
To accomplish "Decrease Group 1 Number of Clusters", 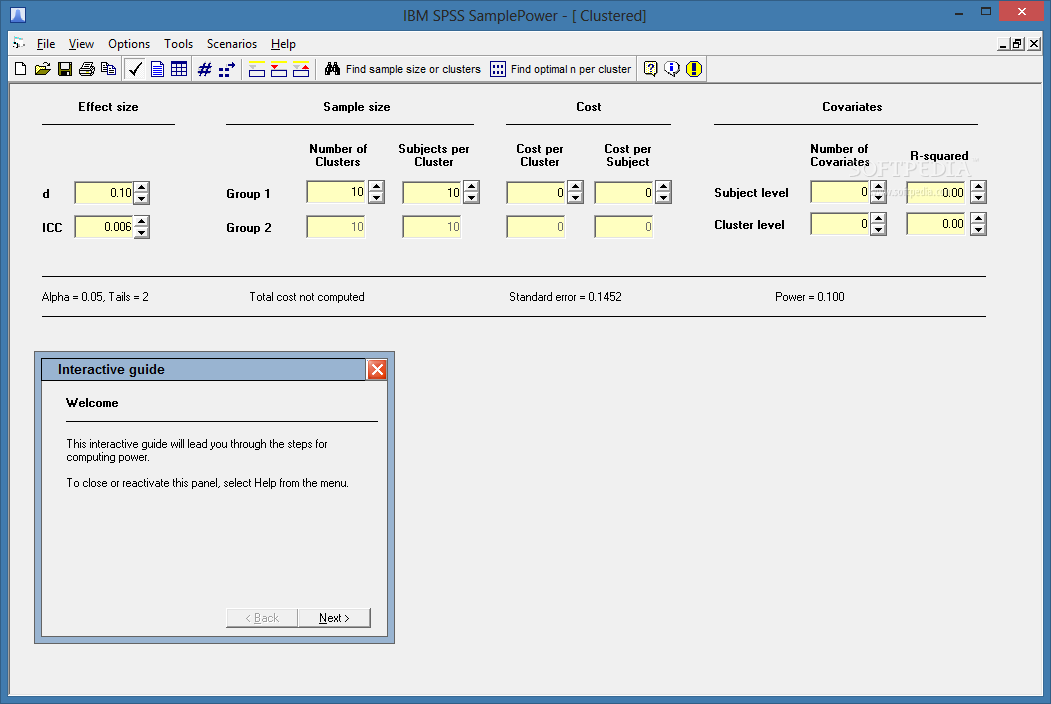I will 376,198.
